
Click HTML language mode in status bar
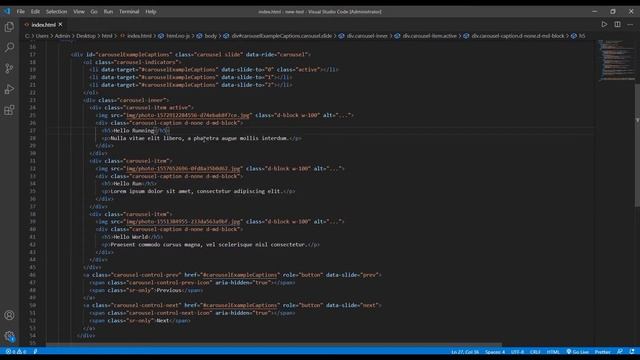tap(553, 351)
